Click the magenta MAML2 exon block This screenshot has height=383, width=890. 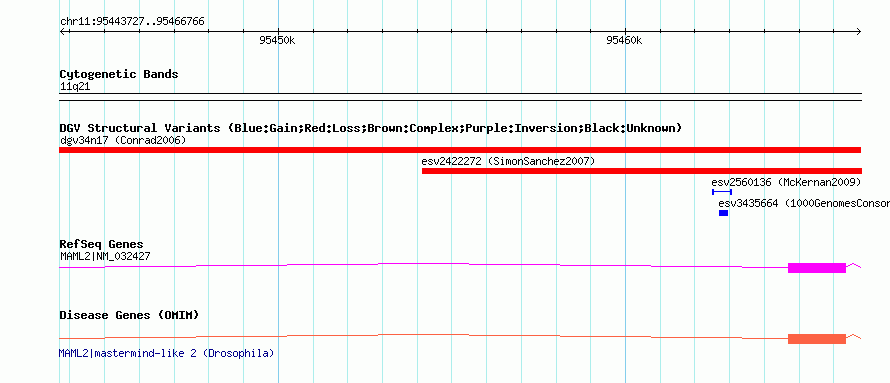[817, 268]
